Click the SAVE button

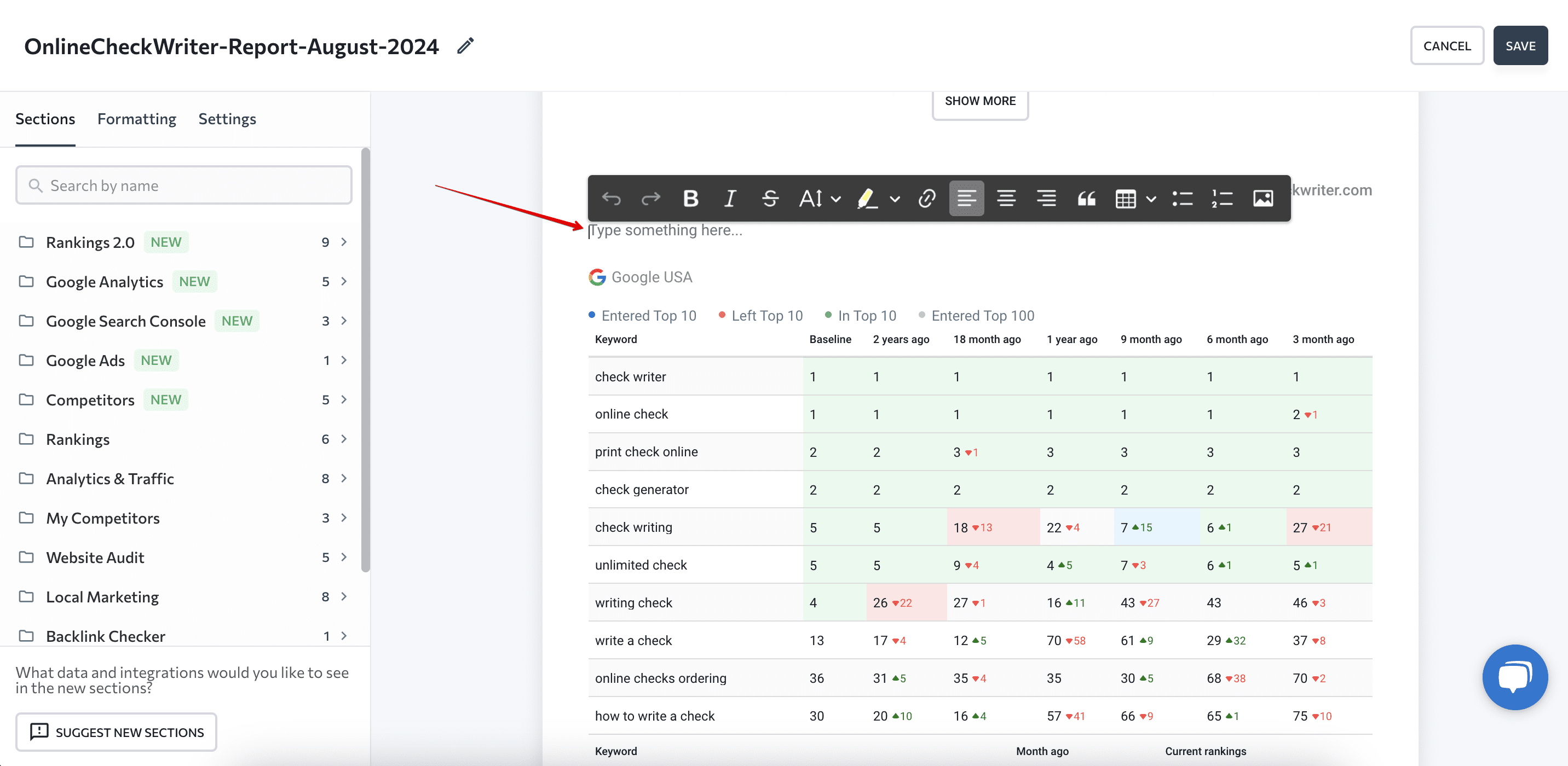tap(1520, 45)
